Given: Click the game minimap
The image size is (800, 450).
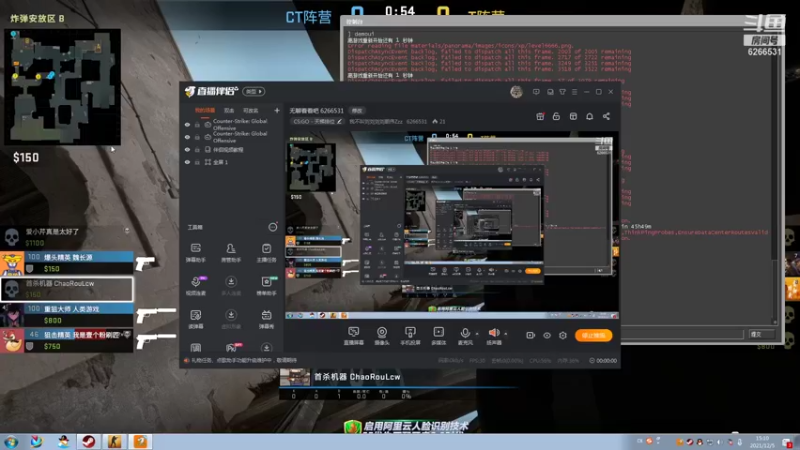Looking at the screenshot, I should [63, 87].
